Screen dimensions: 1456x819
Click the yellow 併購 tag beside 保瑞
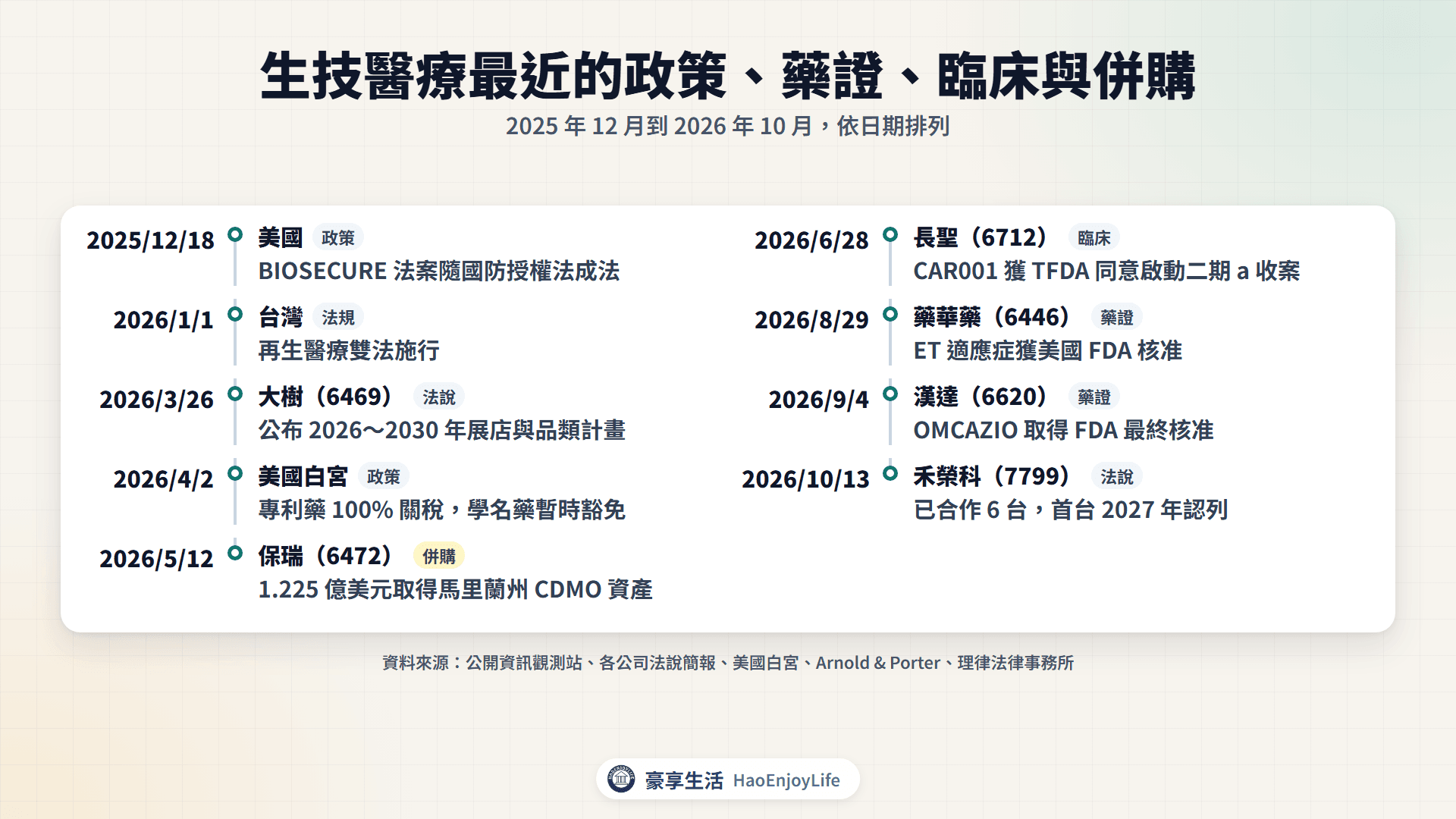(x=439, y=557)
